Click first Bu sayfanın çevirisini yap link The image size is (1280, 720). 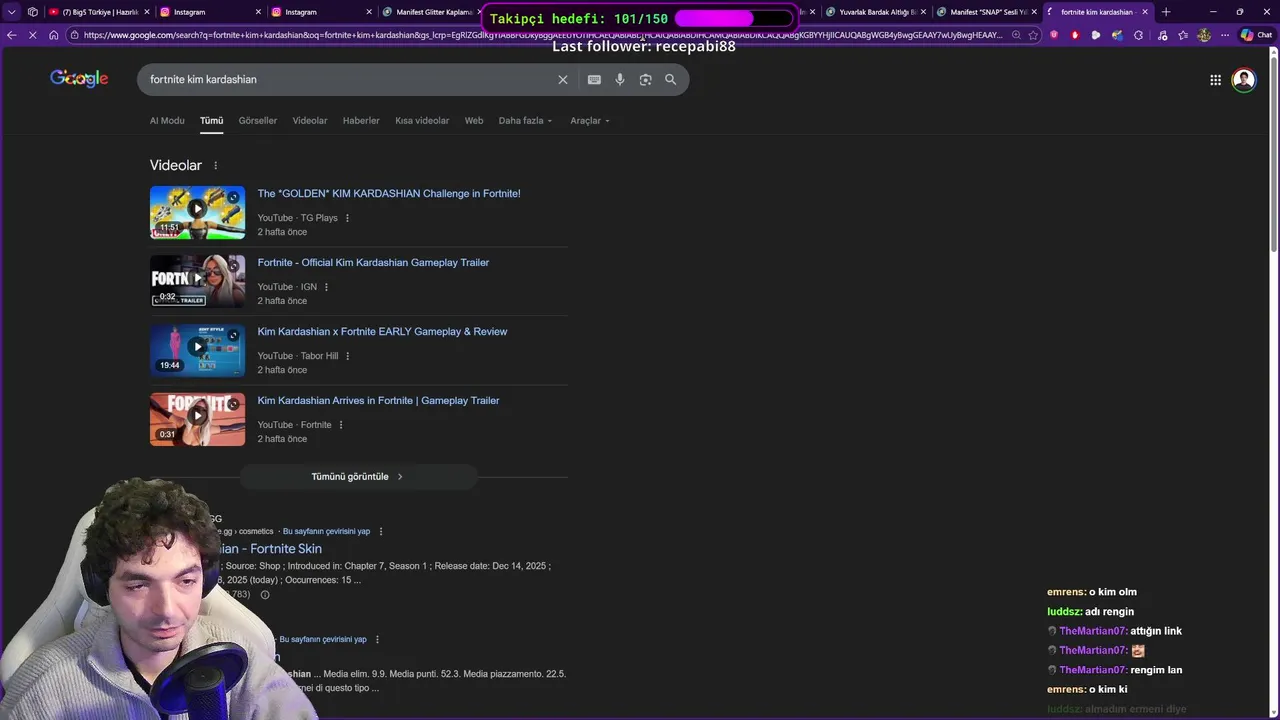tap(326, 532)
